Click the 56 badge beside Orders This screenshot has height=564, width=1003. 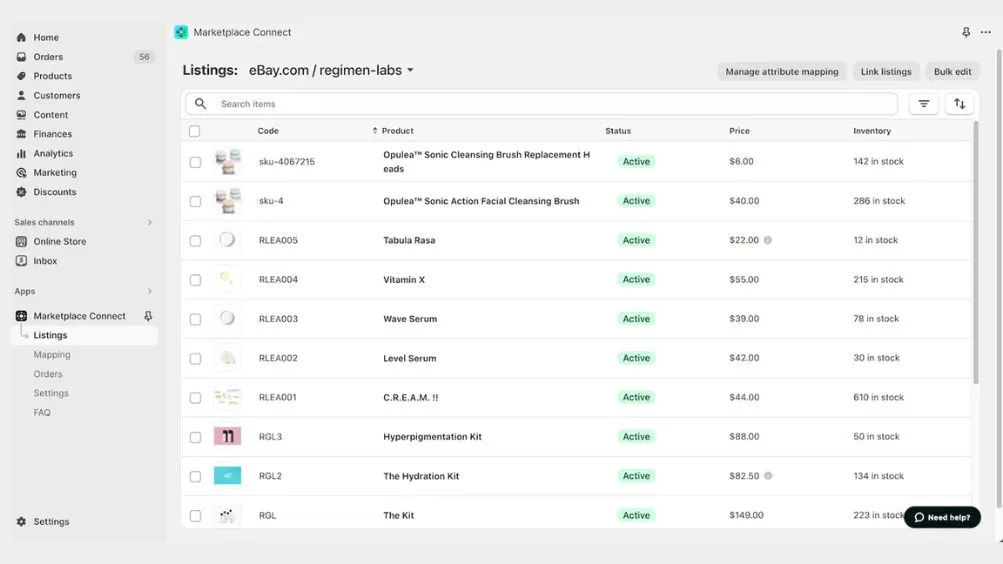click(x=145, y=57)
